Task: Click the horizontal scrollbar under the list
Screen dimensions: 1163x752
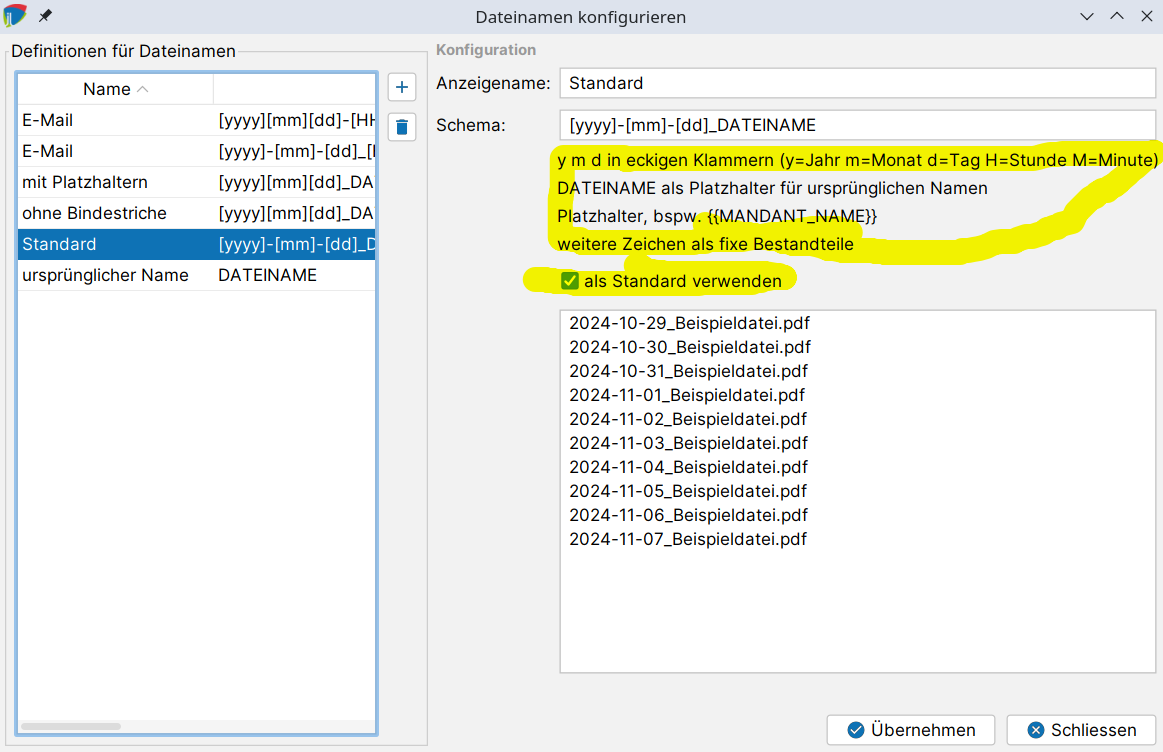Action: (x=70, y=726)
